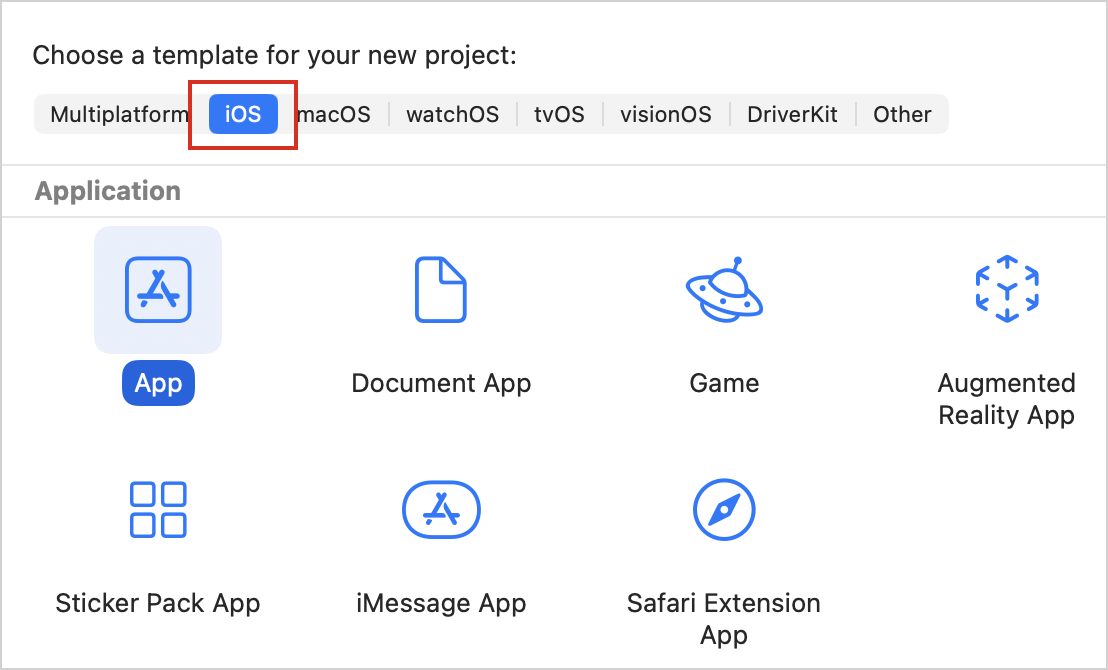This screenshot has height=670, width=1108.
Task: Click the Application section header
Action: pyautogui.click(x=107, y=191)
